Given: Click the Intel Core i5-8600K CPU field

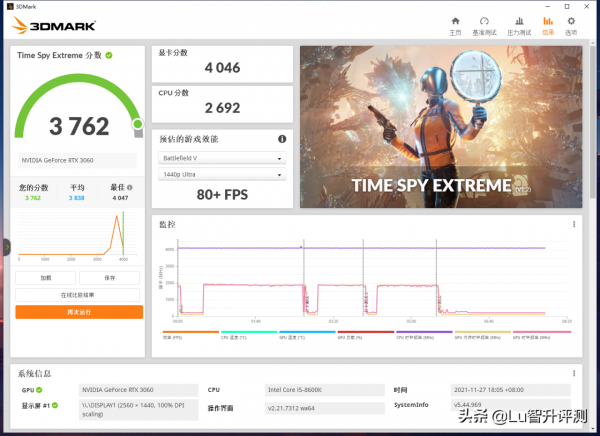Looking at the screenshot, I should (x=324, y=390).
